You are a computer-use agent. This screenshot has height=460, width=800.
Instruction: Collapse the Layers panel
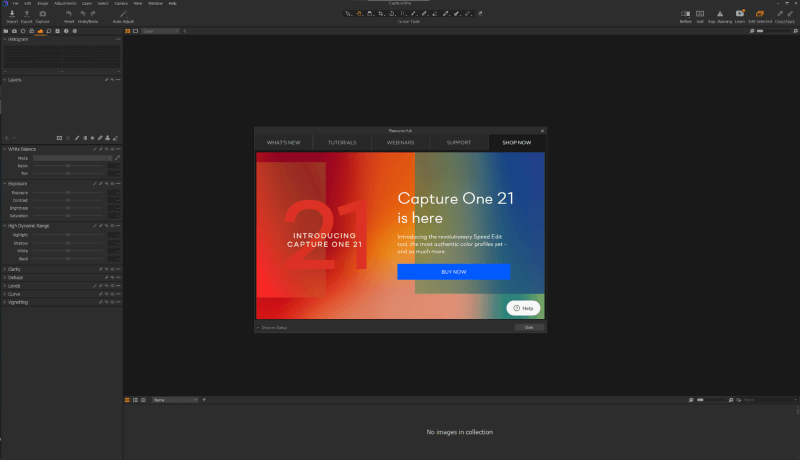(5, 80)
